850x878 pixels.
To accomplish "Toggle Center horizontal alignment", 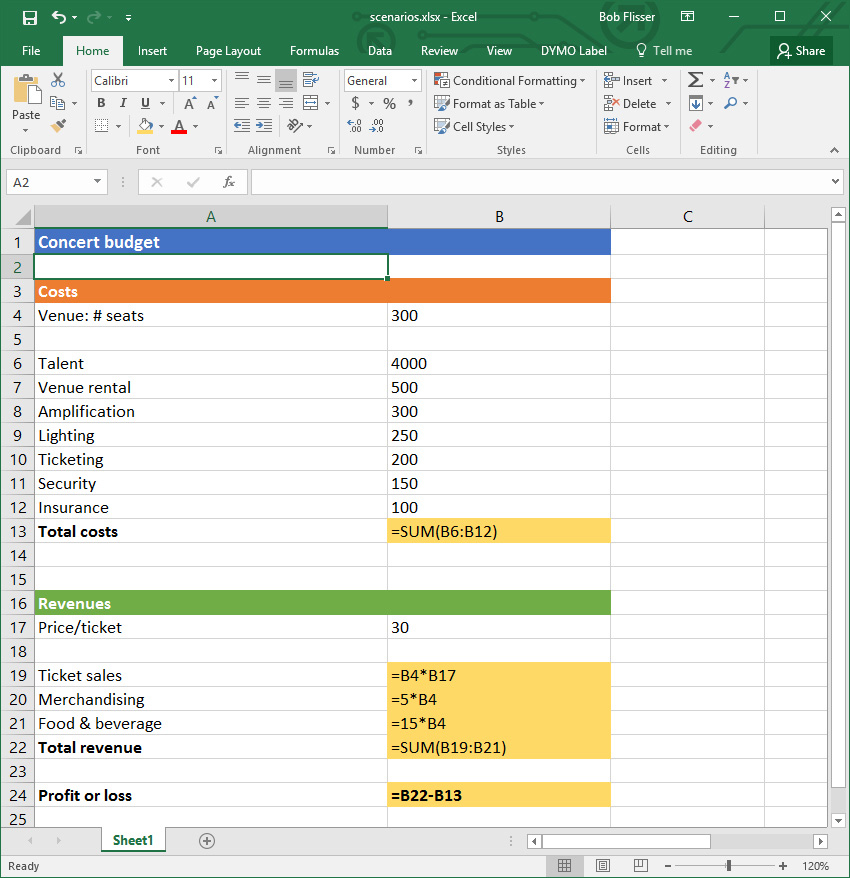I will (264, 103).
